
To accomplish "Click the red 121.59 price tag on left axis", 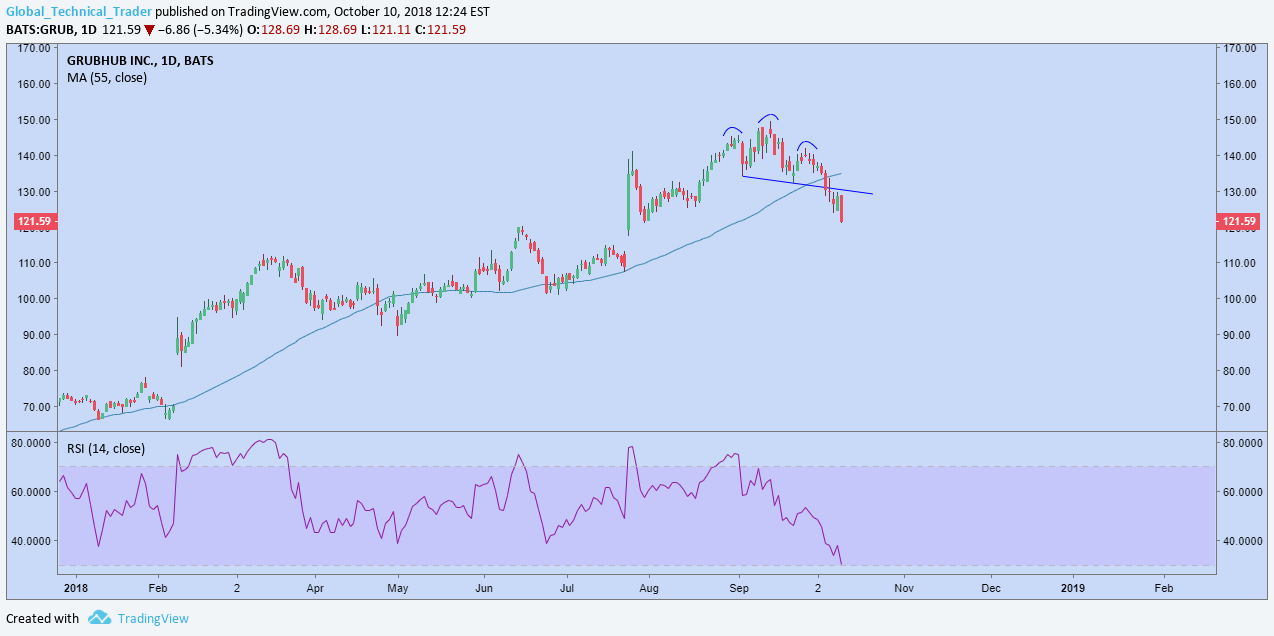I will pos(33,222).
